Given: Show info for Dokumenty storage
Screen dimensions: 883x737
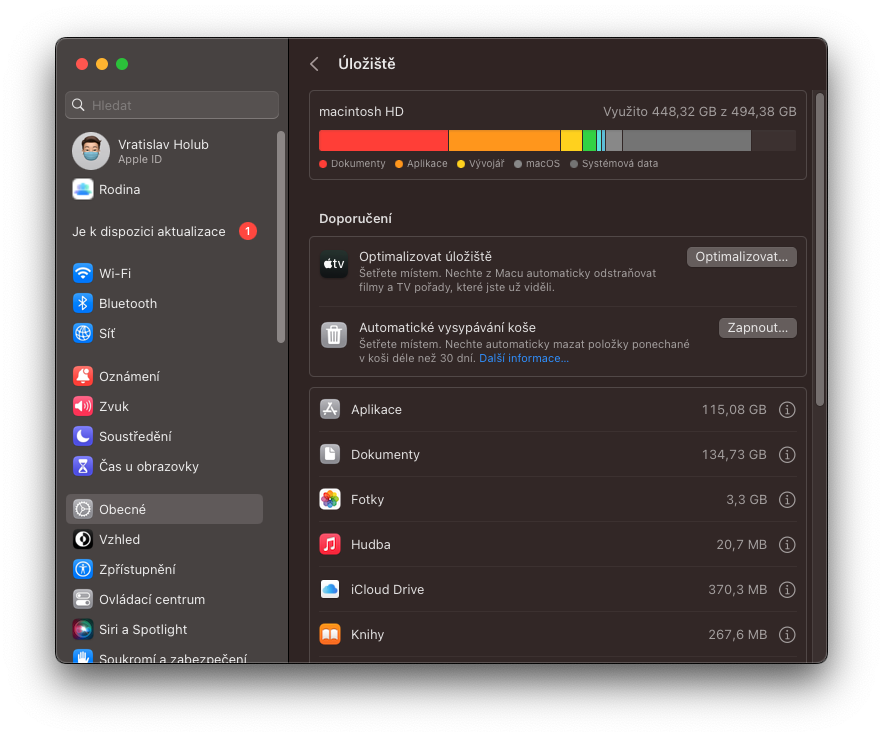Looking at the screenshot, I should pyautogui.click(x=787, y=454).
